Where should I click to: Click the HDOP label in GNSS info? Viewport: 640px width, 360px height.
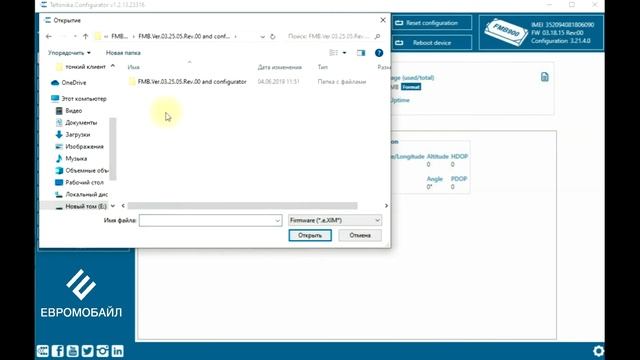tap(459, 156)
